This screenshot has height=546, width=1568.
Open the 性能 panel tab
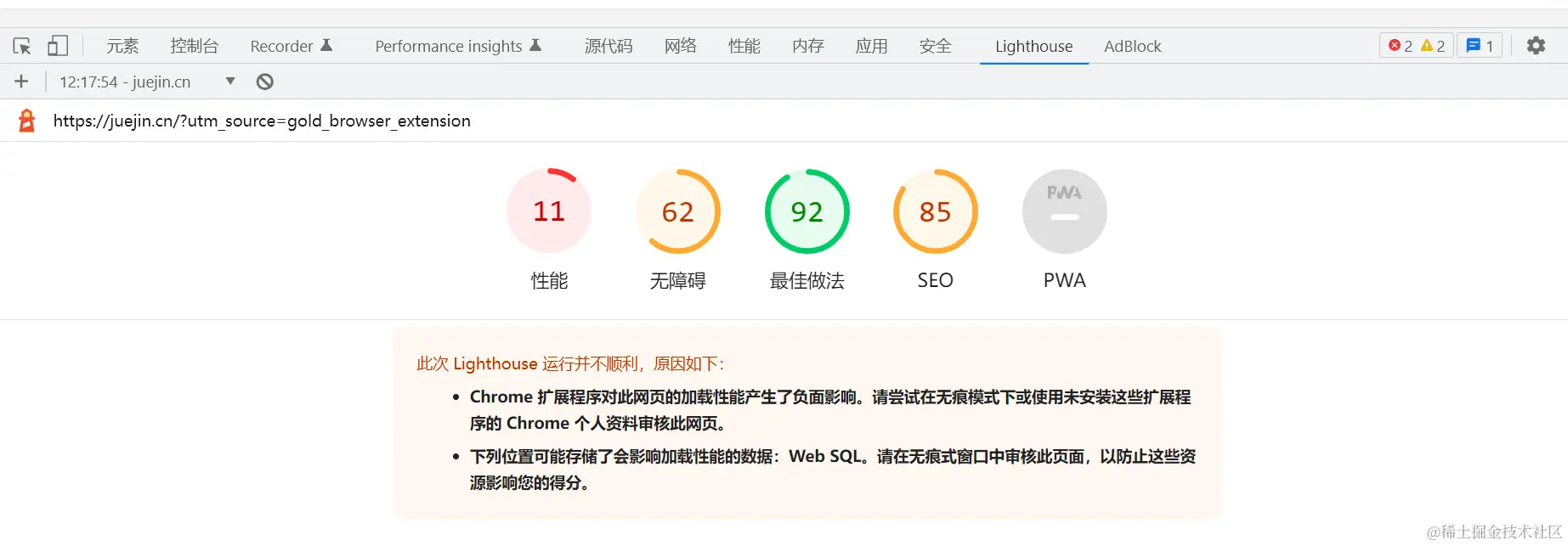(744, 46)
